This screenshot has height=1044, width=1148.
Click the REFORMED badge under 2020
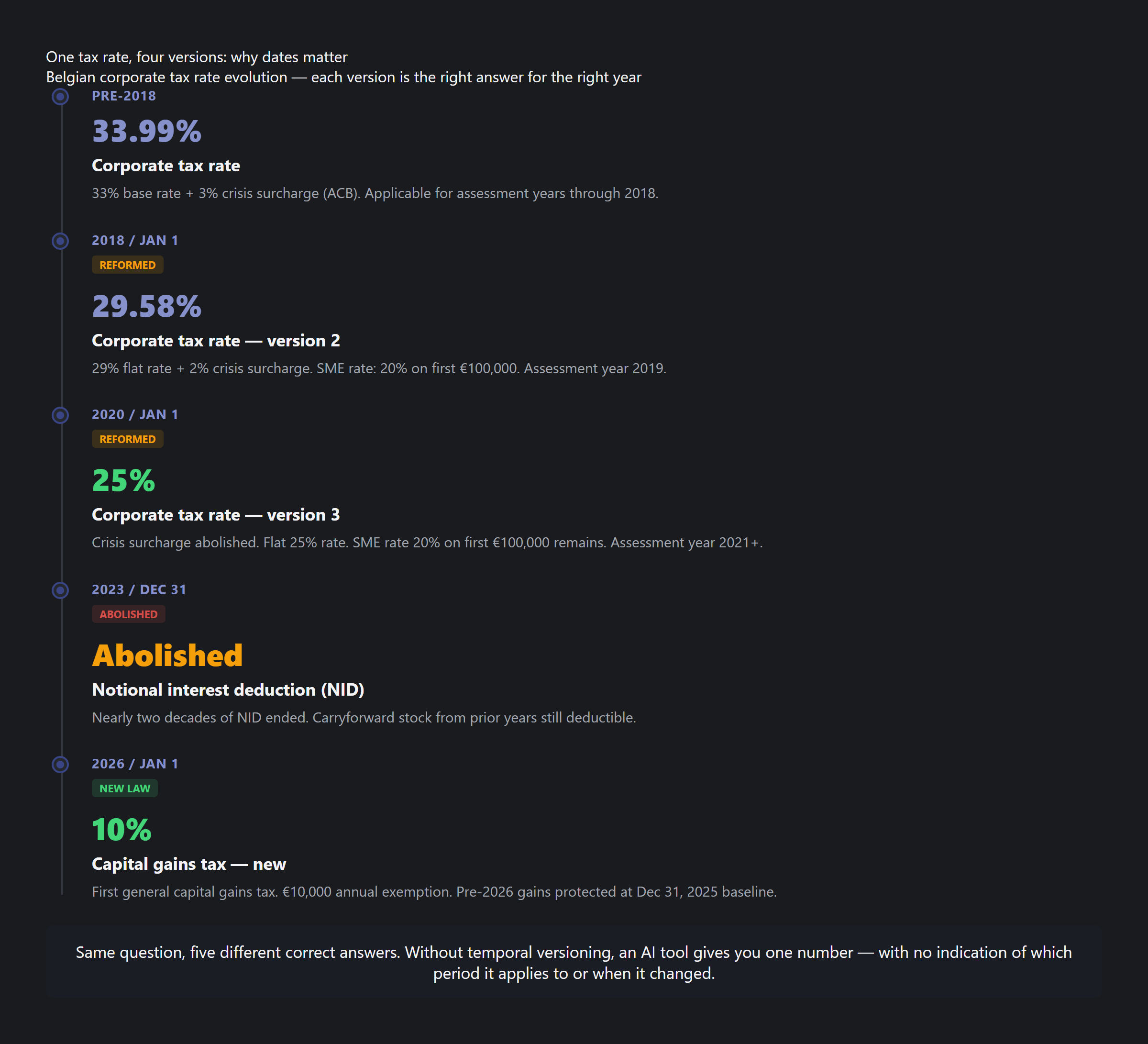128,439
